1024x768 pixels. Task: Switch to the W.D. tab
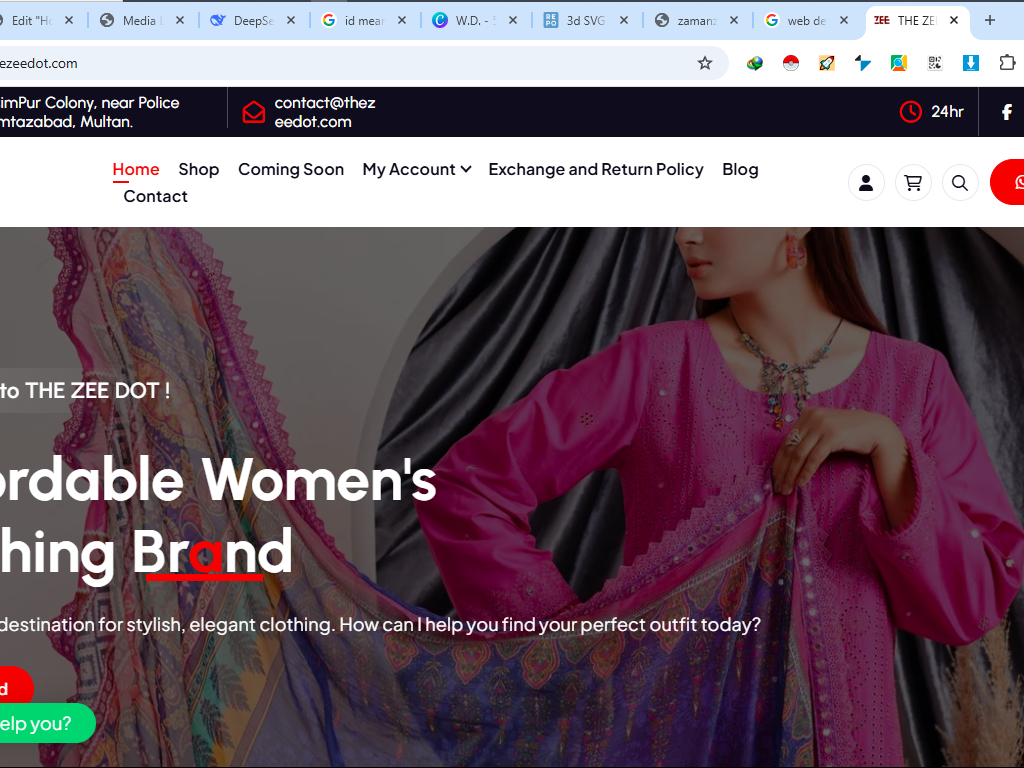click(474, 20)
